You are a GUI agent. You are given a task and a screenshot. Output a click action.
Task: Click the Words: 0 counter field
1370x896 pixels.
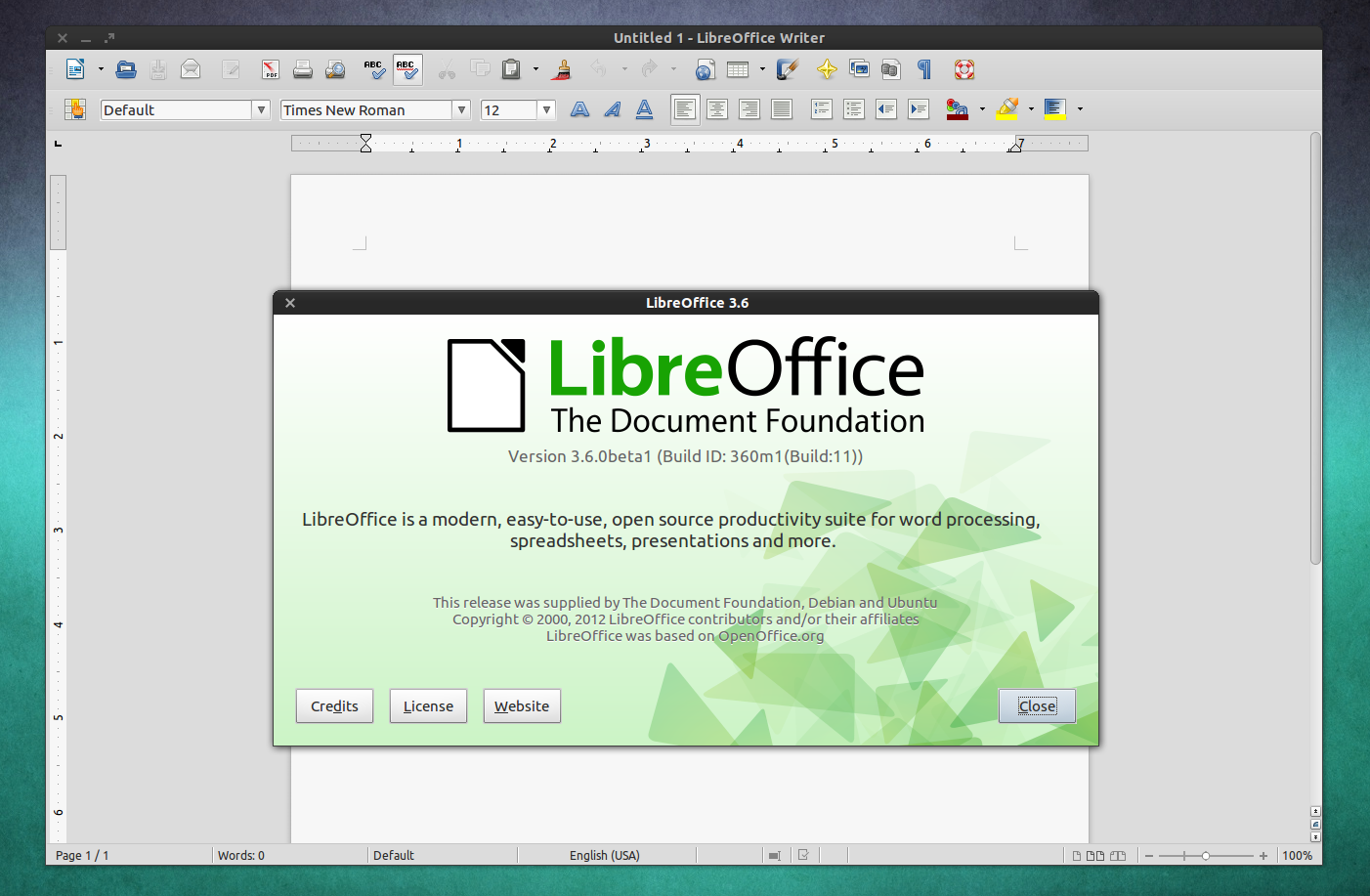pyautogui.click(x=252, y=855)
